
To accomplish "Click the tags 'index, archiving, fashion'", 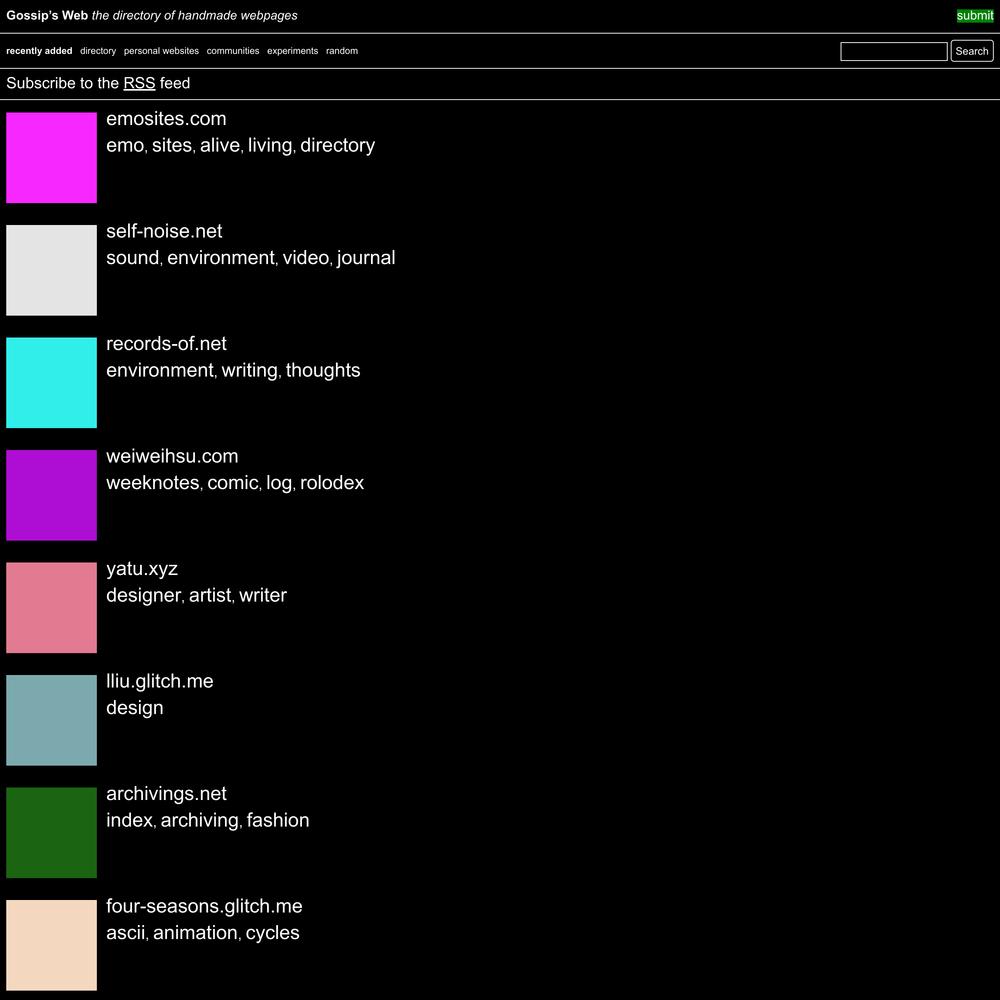I will point(208,820).
